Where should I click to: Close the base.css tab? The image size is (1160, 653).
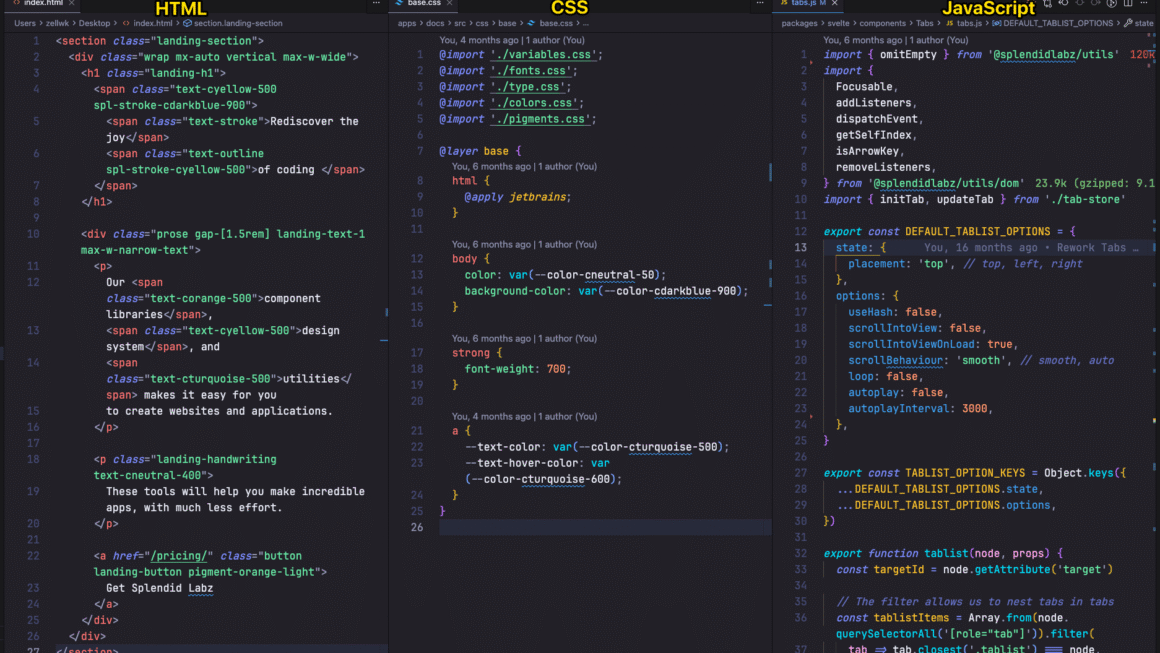tap(451, 4)
